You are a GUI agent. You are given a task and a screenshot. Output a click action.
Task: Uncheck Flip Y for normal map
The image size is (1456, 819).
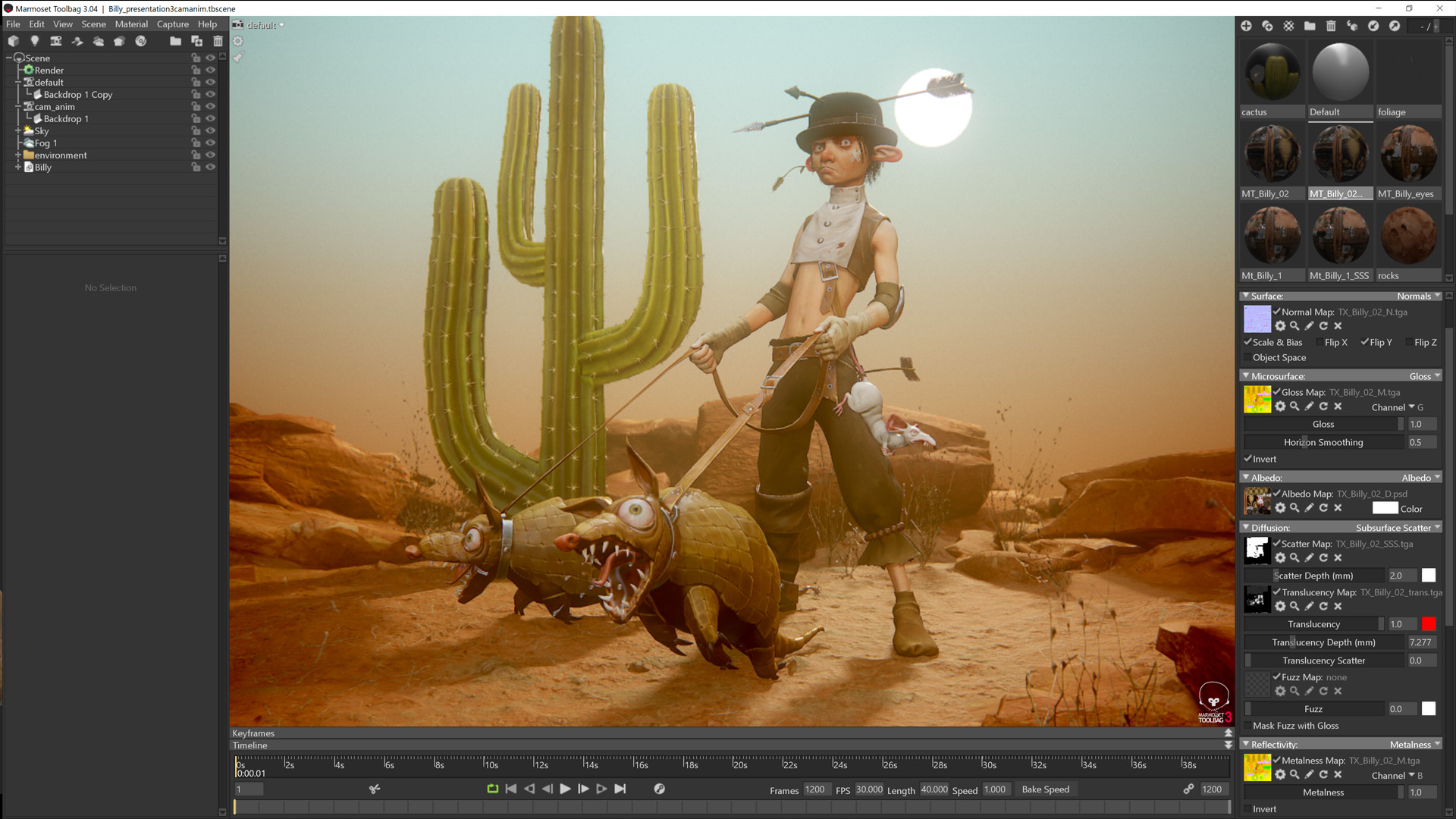click(1364, 343)
